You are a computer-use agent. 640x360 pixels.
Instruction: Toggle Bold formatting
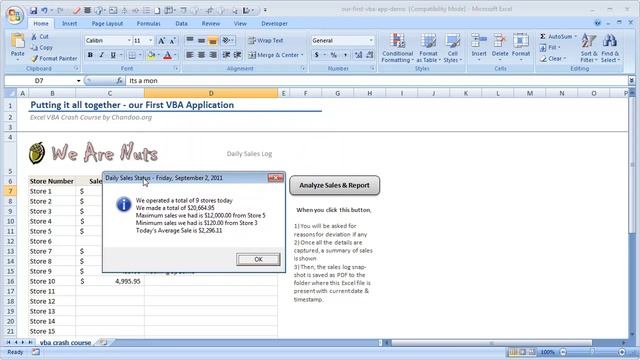pyautogui.click(x=90, y=55)
